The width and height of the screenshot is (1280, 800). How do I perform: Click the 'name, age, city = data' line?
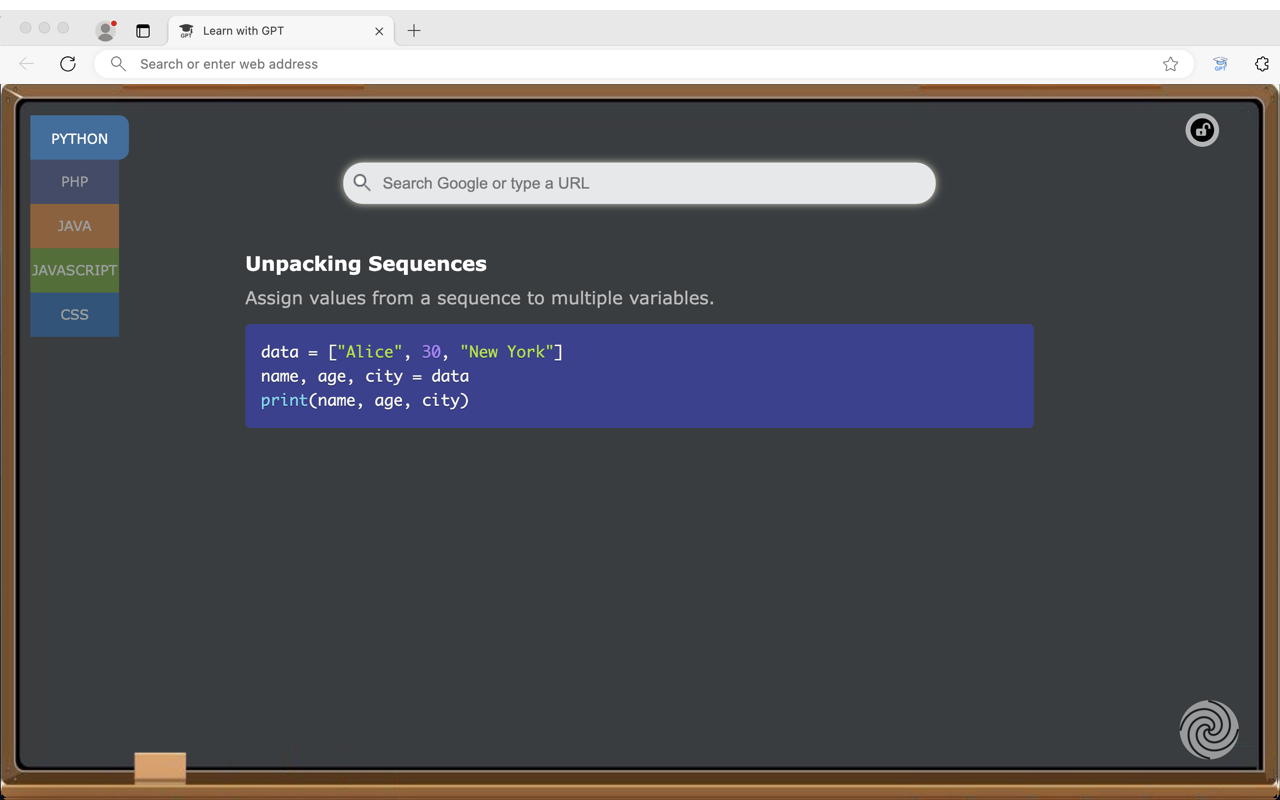(x=365, y=376)
